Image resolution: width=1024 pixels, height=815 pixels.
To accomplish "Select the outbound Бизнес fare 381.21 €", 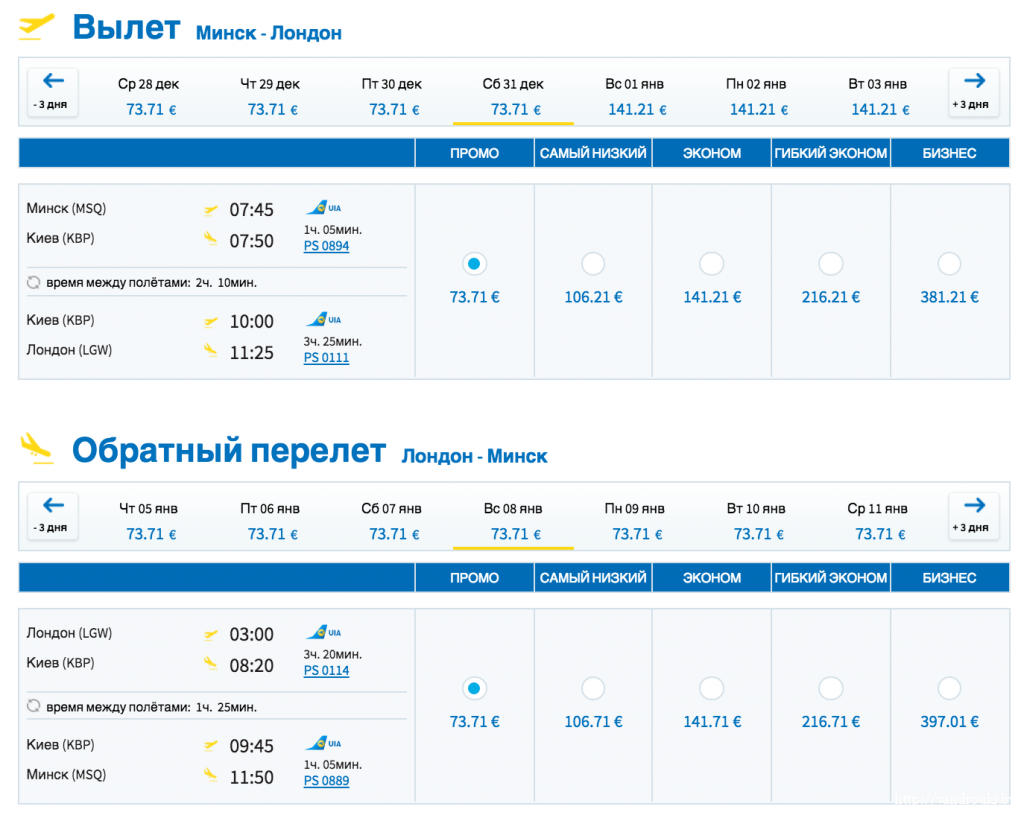I will (x=949, y=264).
